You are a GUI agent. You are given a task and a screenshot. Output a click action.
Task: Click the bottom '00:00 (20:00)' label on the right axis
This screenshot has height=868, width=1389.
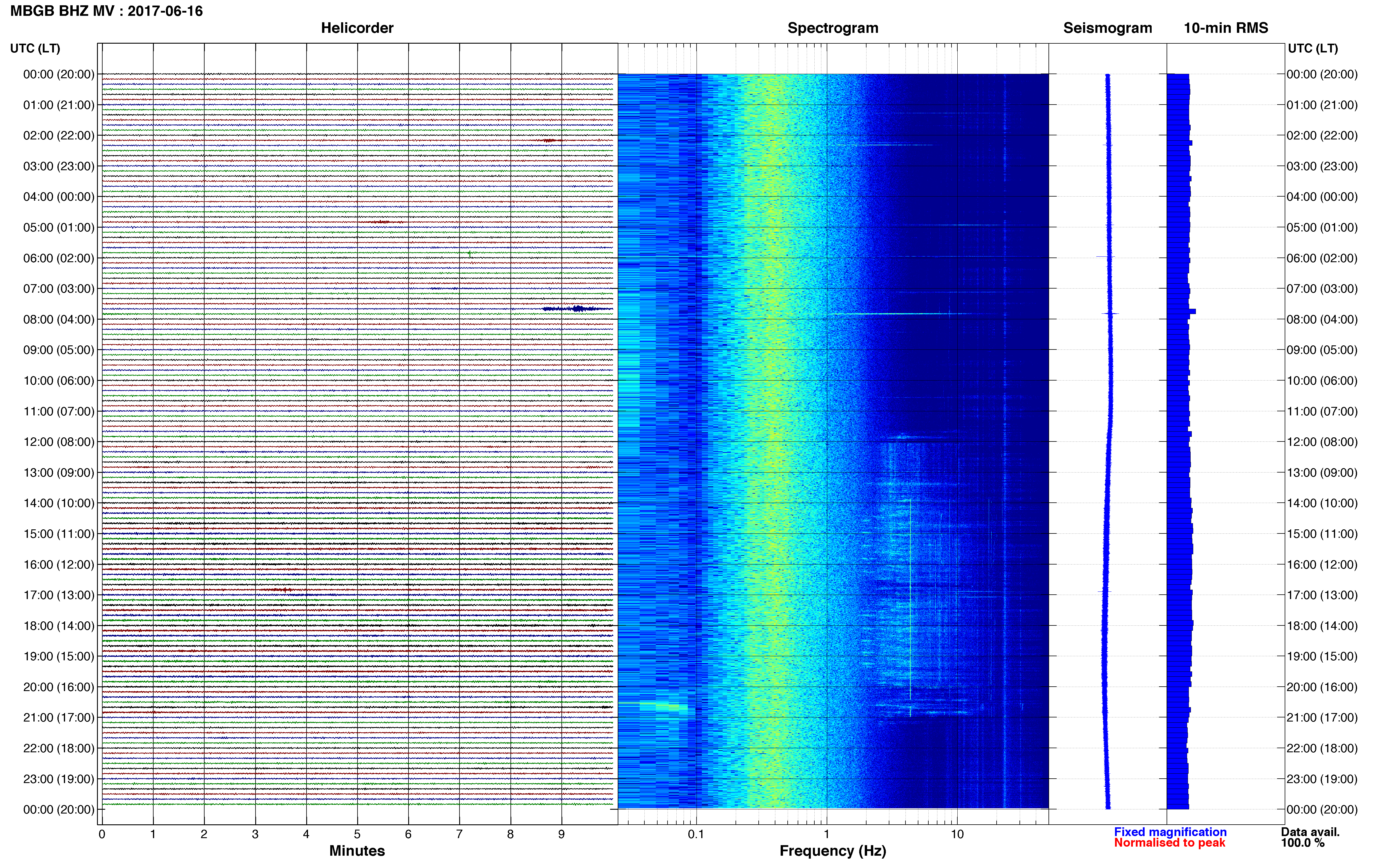(x=1322, y=809)
